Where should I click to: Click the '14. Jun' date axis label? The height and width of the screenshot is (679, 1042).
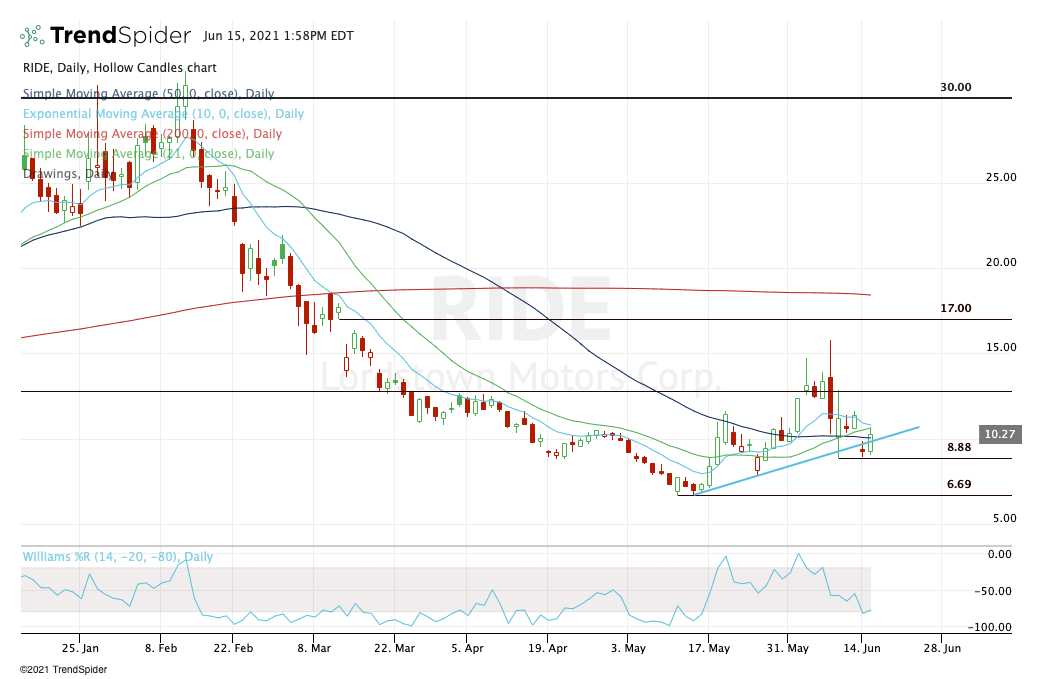pyautogui.click(x=862, y=648)
